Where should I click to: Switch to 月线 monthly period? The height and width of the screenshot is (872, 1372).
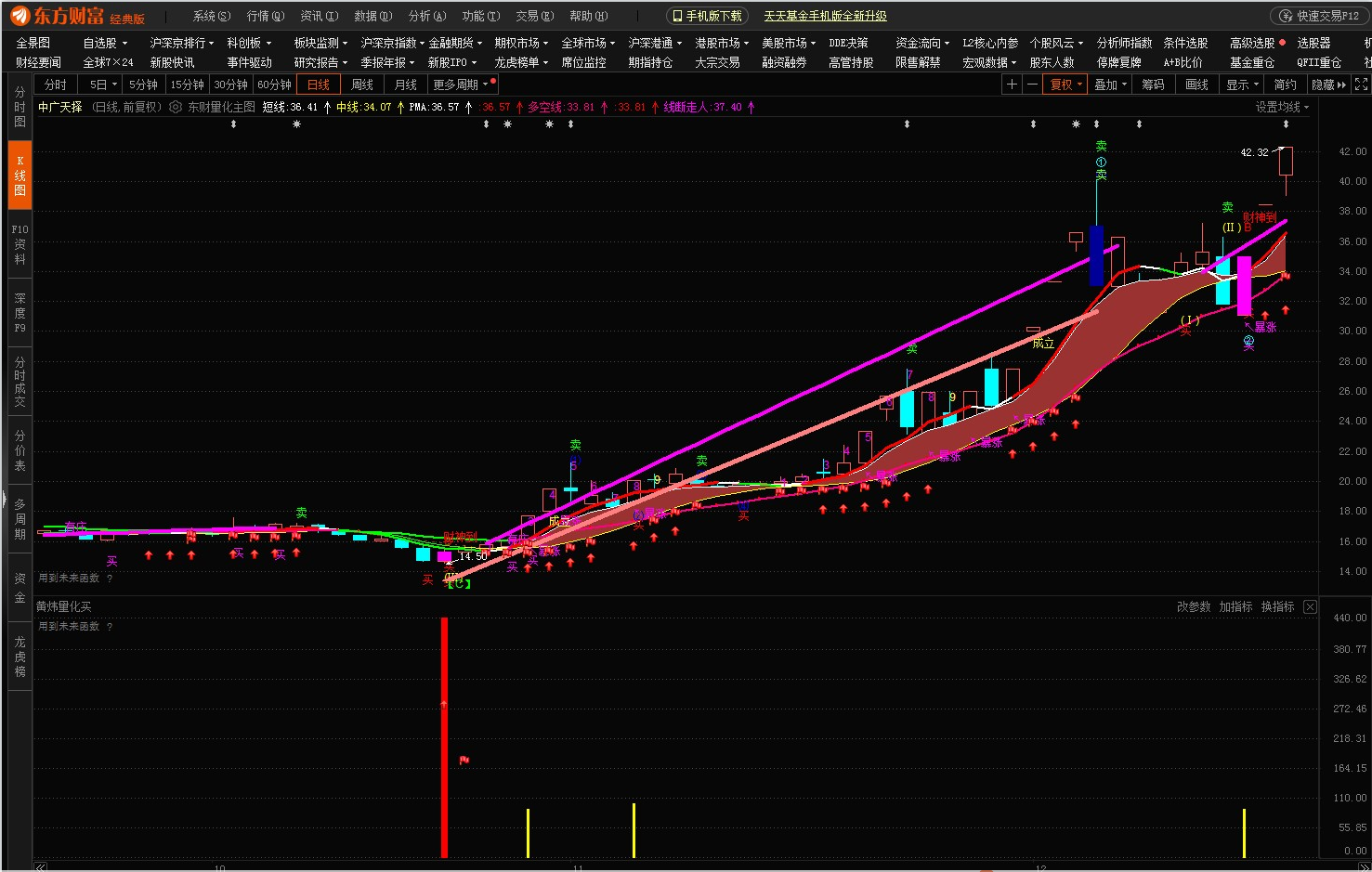(x=406, y=85)
